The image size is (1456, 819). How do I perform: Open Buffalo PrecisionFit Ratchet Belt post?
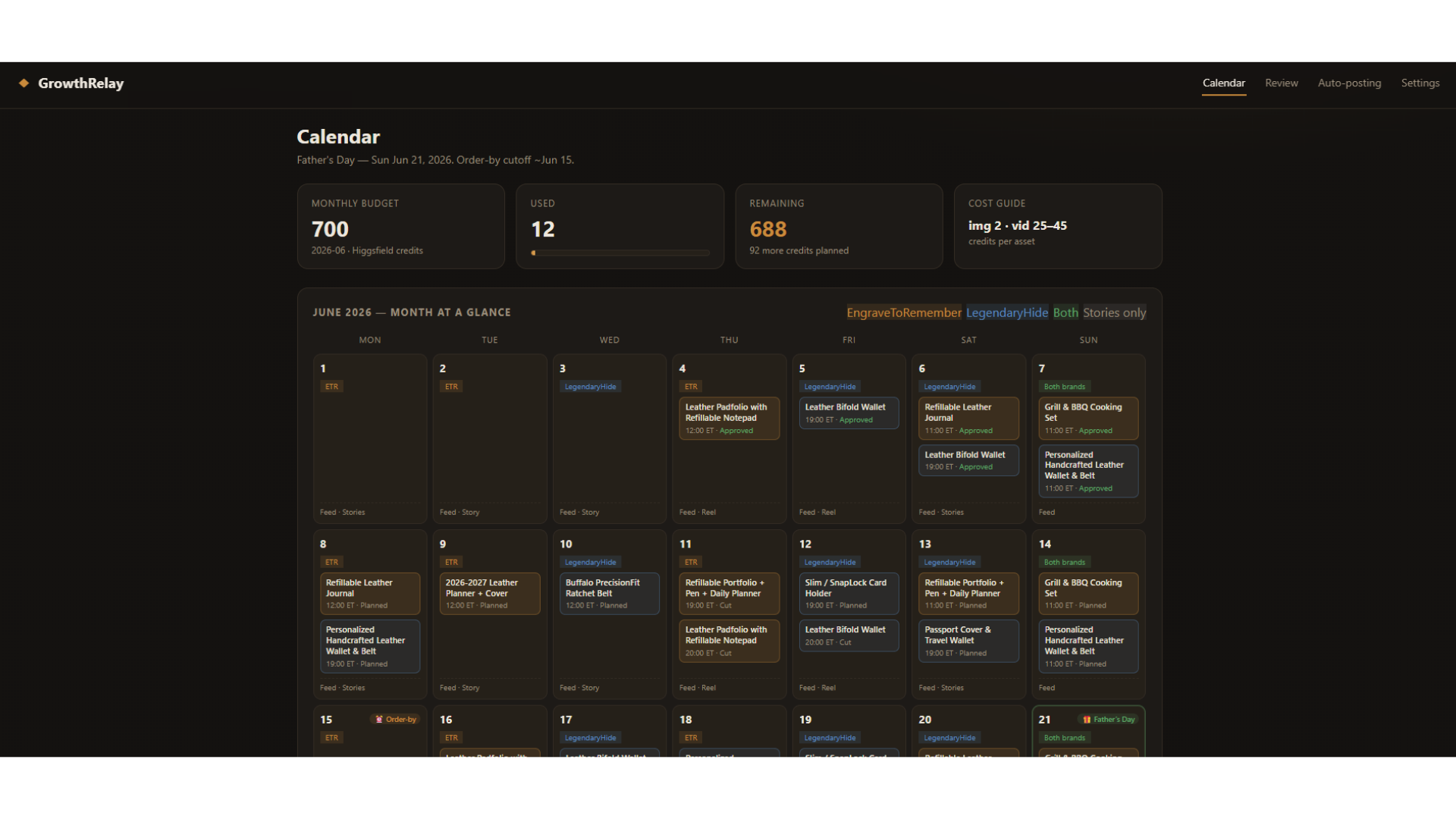[x=609, y=594]
